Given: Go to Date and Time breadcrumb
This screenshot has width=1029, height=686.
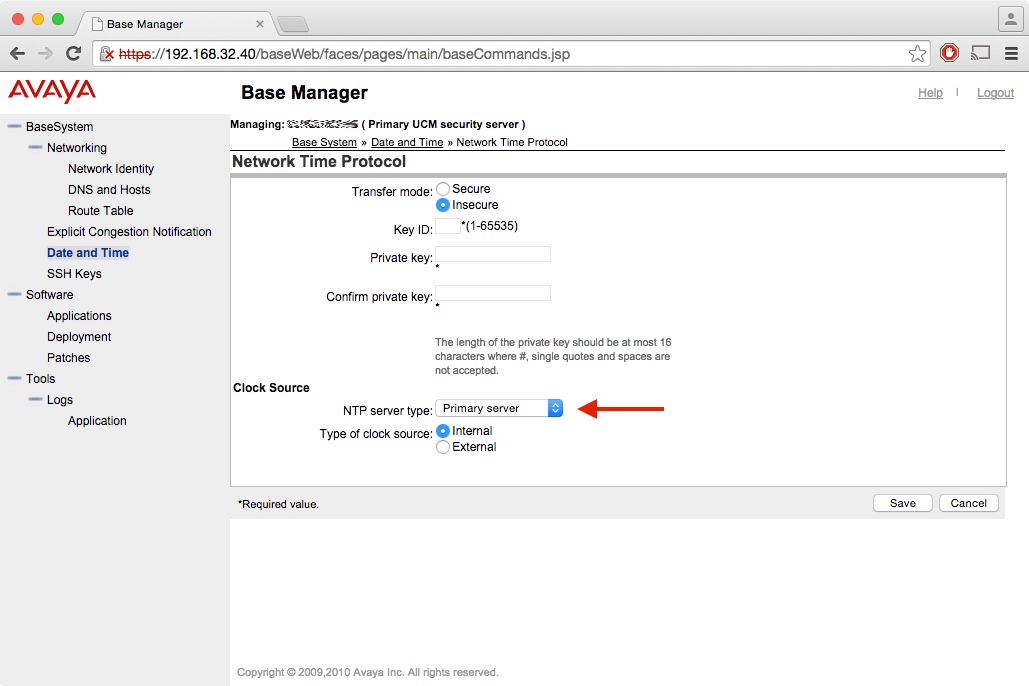Looking at the screenshot, I should [x=407, y=142].
